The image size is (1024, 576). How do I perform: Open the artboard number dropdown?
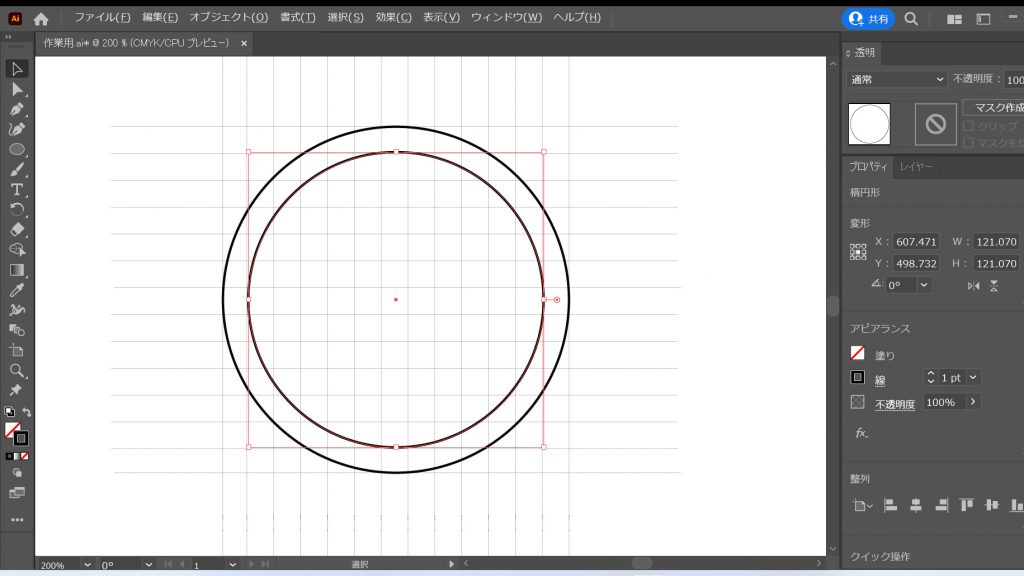tap(232, 564)
